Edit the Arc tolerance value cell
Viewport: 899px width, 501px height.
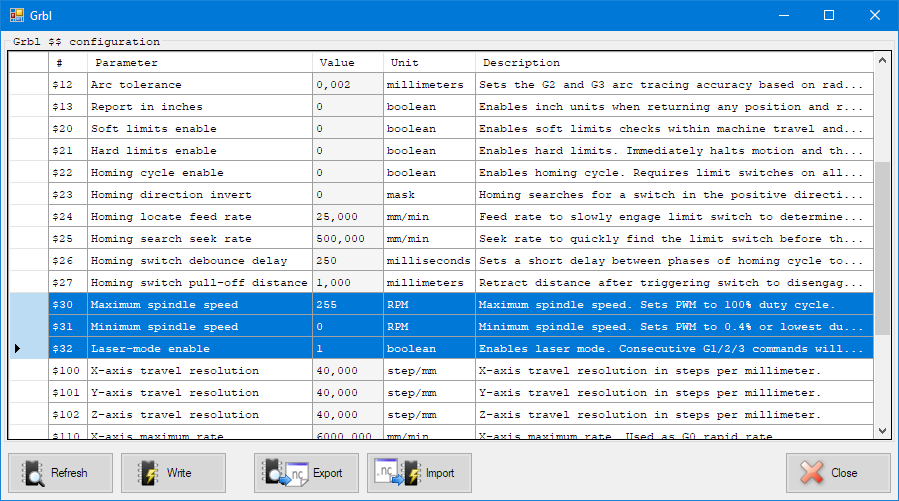pos(347,85)
